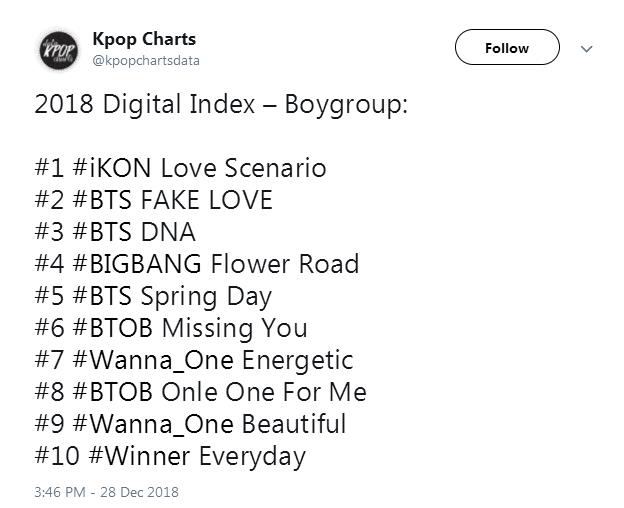The width and height of the screenshot is (624, 508).
Task: Click the 2018 Digital Index heading text
Action: [x=220, y=104]
